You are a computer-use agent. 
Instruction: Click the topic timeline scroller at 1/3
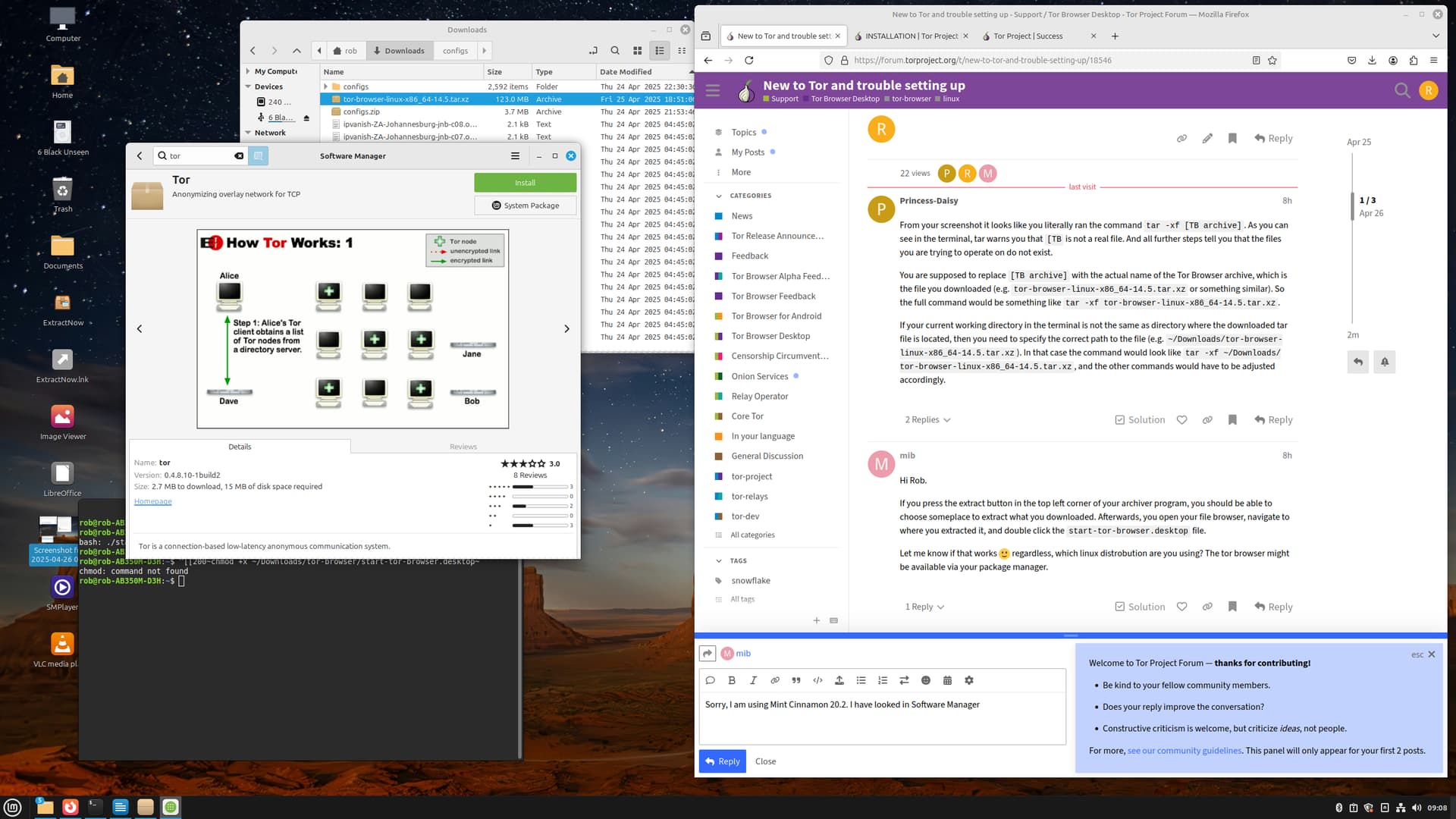(1353, 206)
